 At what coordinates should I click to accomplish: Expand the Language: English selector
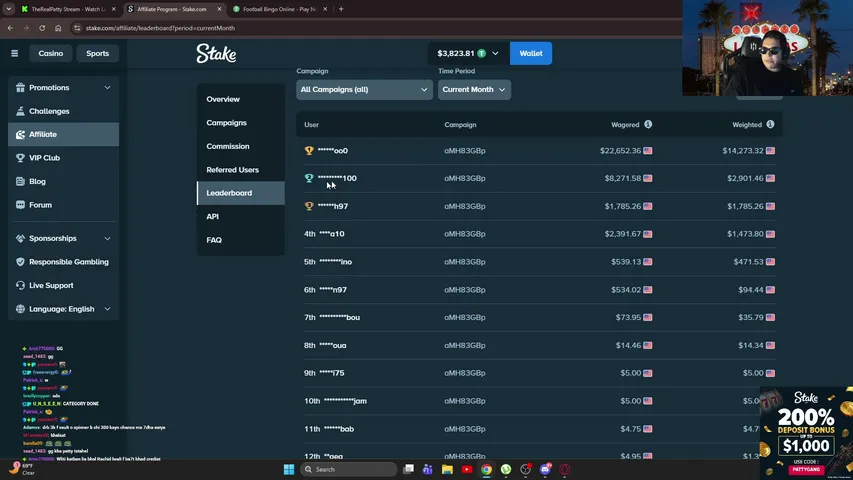click(107, 309)
